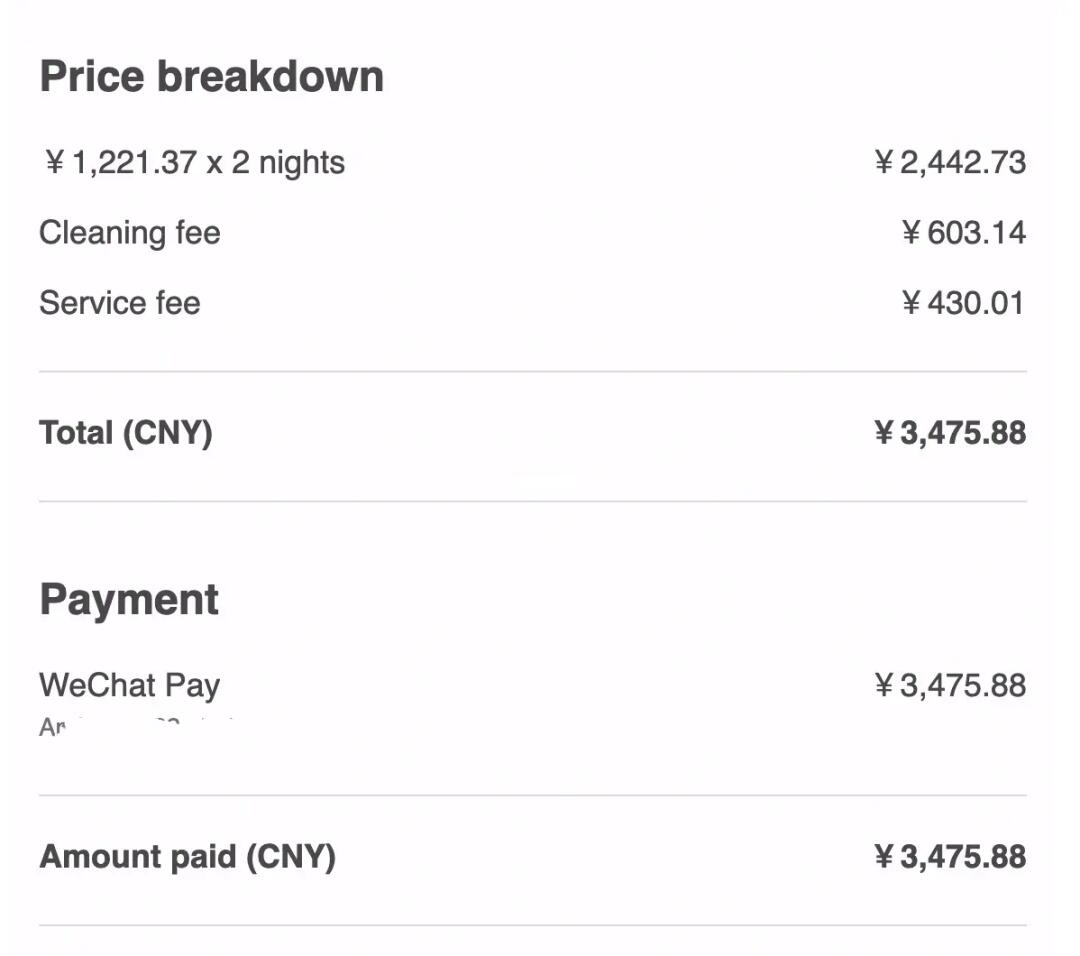Click the ¥3,475.88 amount beside Total (CNY)
Screen dimensions: 1080x956
click(950, 433)
